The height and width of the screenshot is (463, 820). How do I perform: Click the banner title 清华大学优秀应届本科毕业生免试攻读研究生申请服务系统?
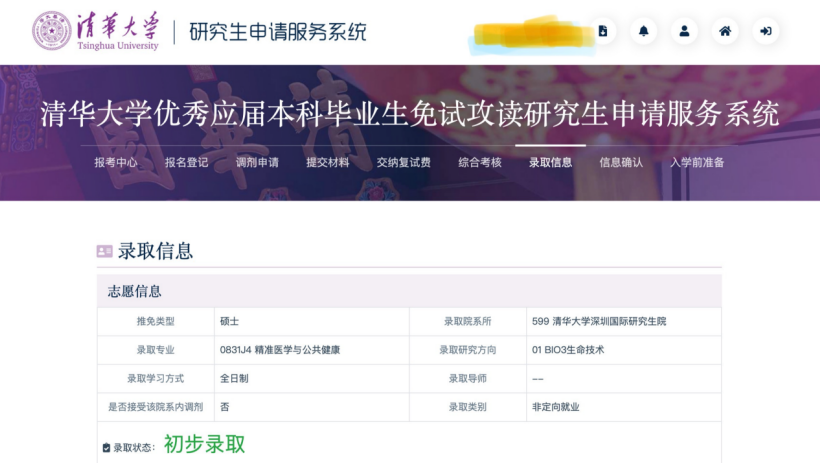click(x=410, y=114)
